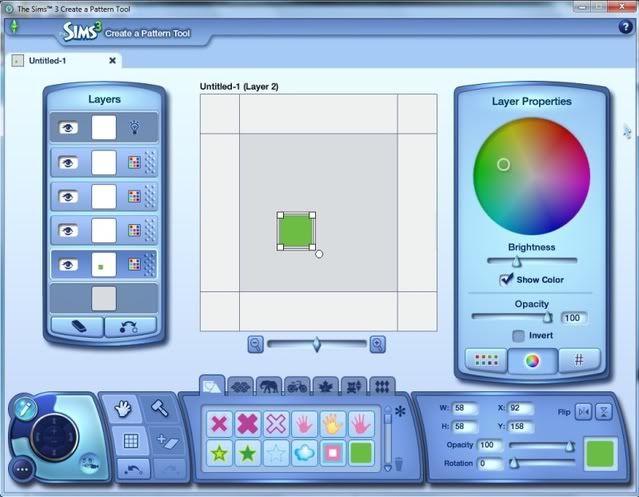The image size is (639, 497).
Task: Click the Rotation value input field
Action: 490,463
